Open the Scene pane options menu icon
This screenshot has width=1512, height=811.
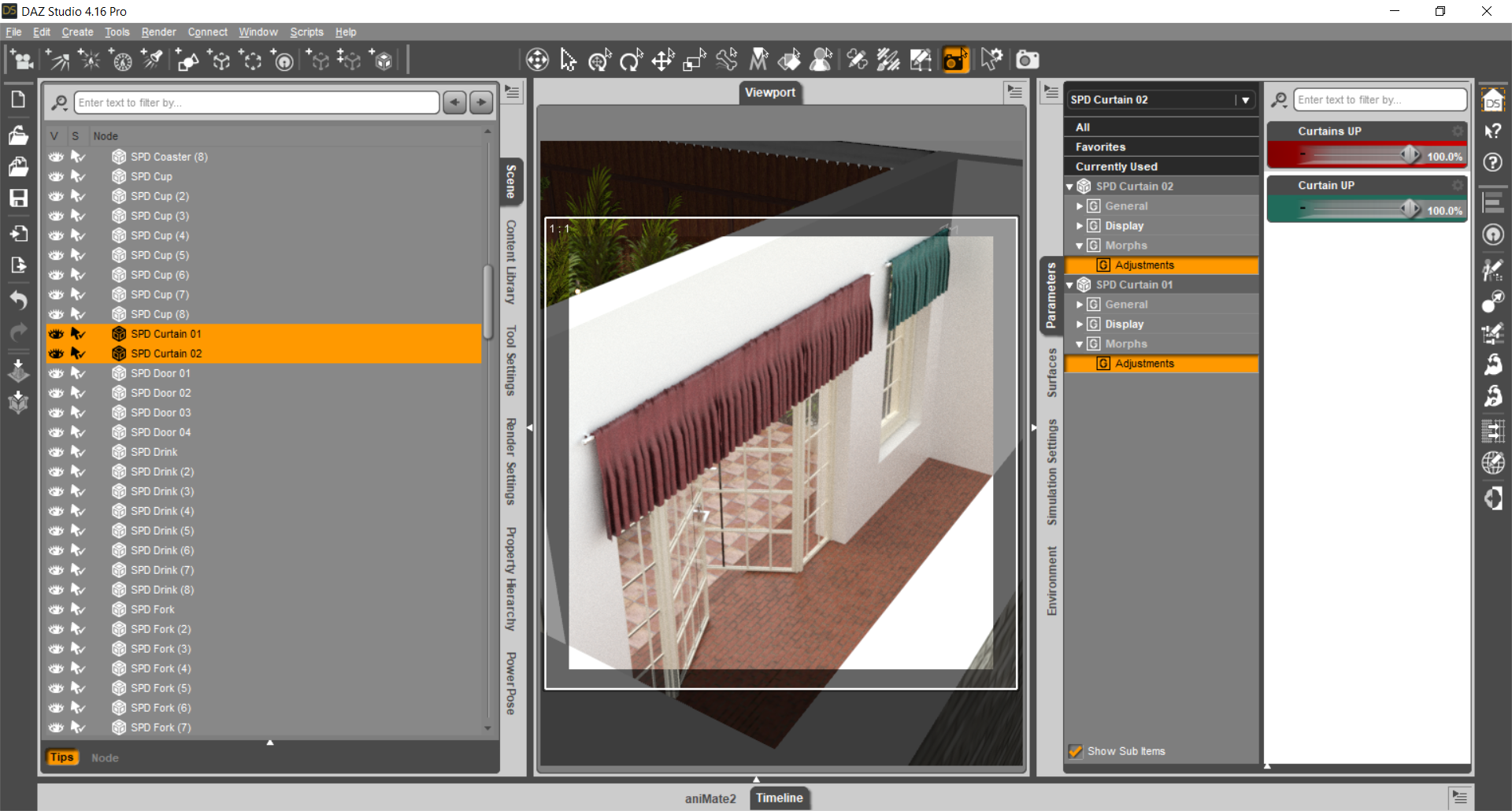point(513,92)
